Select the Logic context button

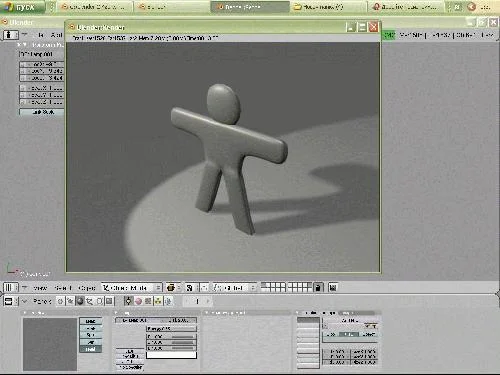[x=60, y=301]
